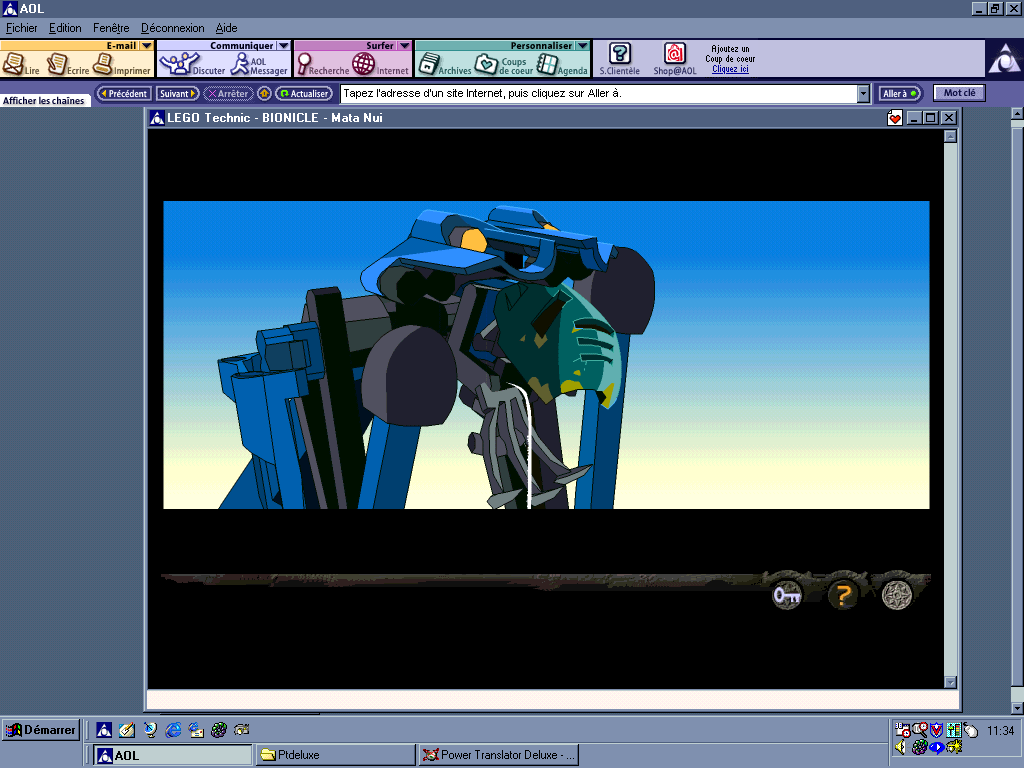Viewport: 1024px width, 768px height.
Task: Add page to favorites with heart icon
Action: pyautogui.click(x=895, y=118)
